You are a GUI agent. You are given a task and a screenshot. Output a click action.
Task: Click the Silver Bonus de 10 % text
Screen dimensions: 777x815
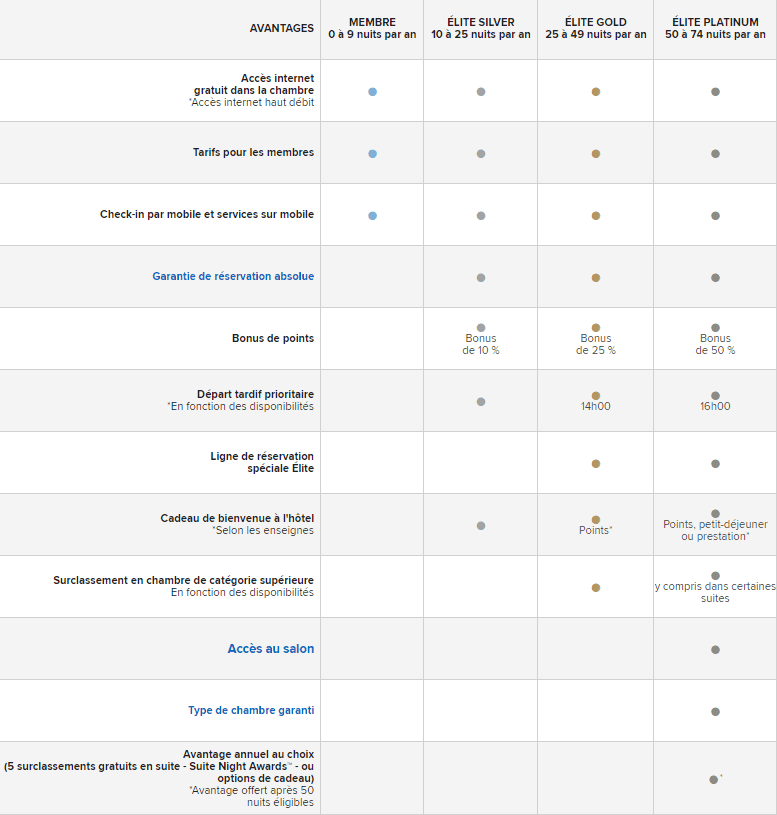point(481,345)
